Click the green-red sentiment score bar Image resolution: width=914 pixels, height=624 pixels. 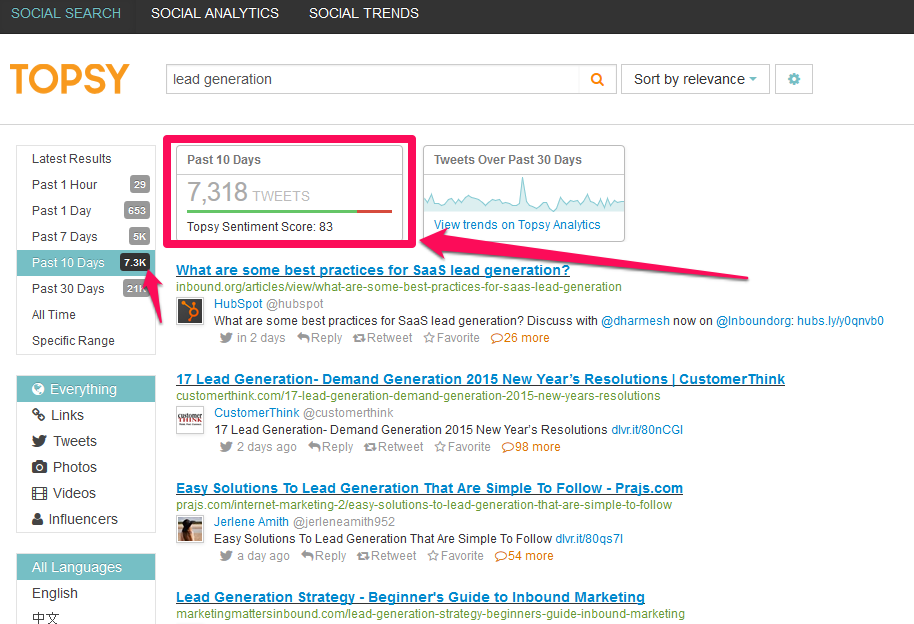click(289, 211)
